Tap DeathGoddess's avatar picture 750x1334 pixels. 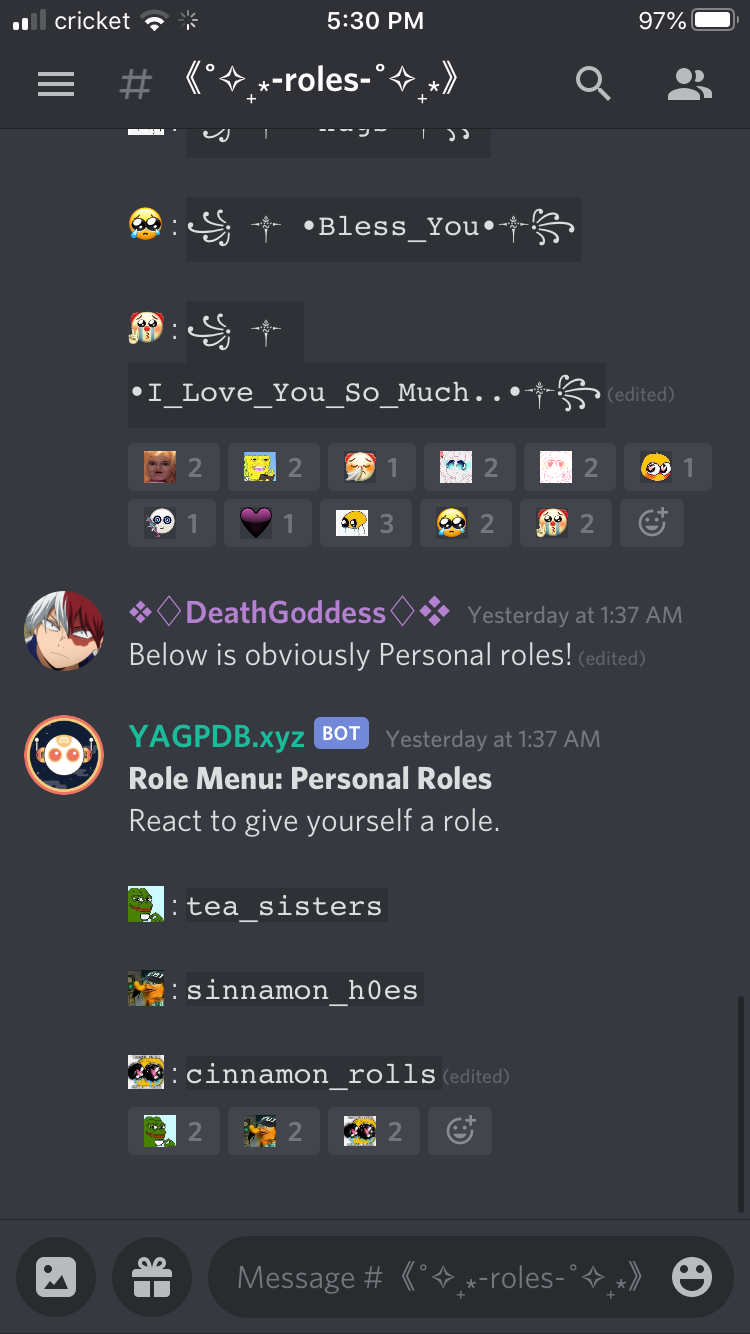coord(64,630)
